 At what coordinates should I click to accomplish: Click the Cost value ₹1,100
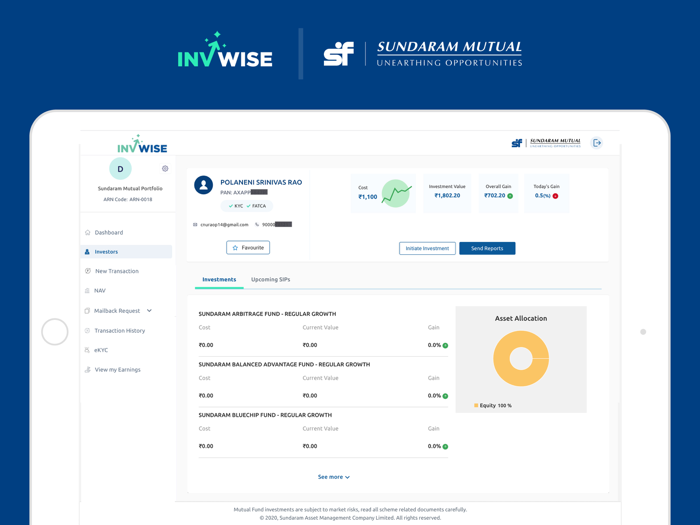click(368, 197)
